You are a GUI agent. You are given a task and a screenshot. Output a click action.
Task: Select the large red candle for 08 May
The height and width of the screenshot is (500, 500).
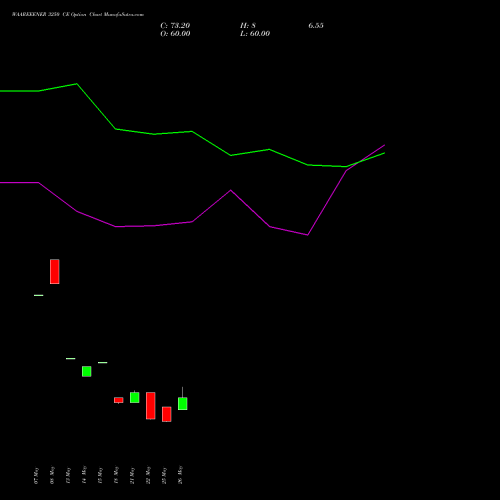click(x=55, y=272)
